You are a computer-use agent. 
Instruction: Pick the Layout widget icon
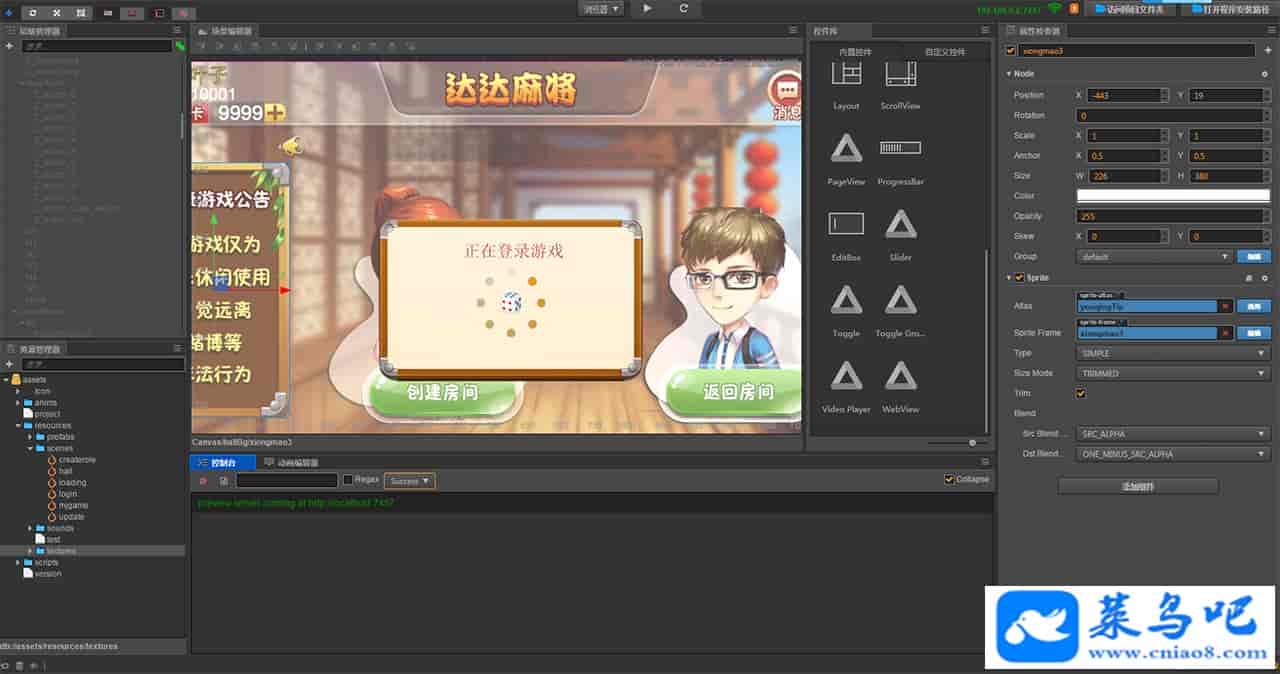tap(846, 73)
